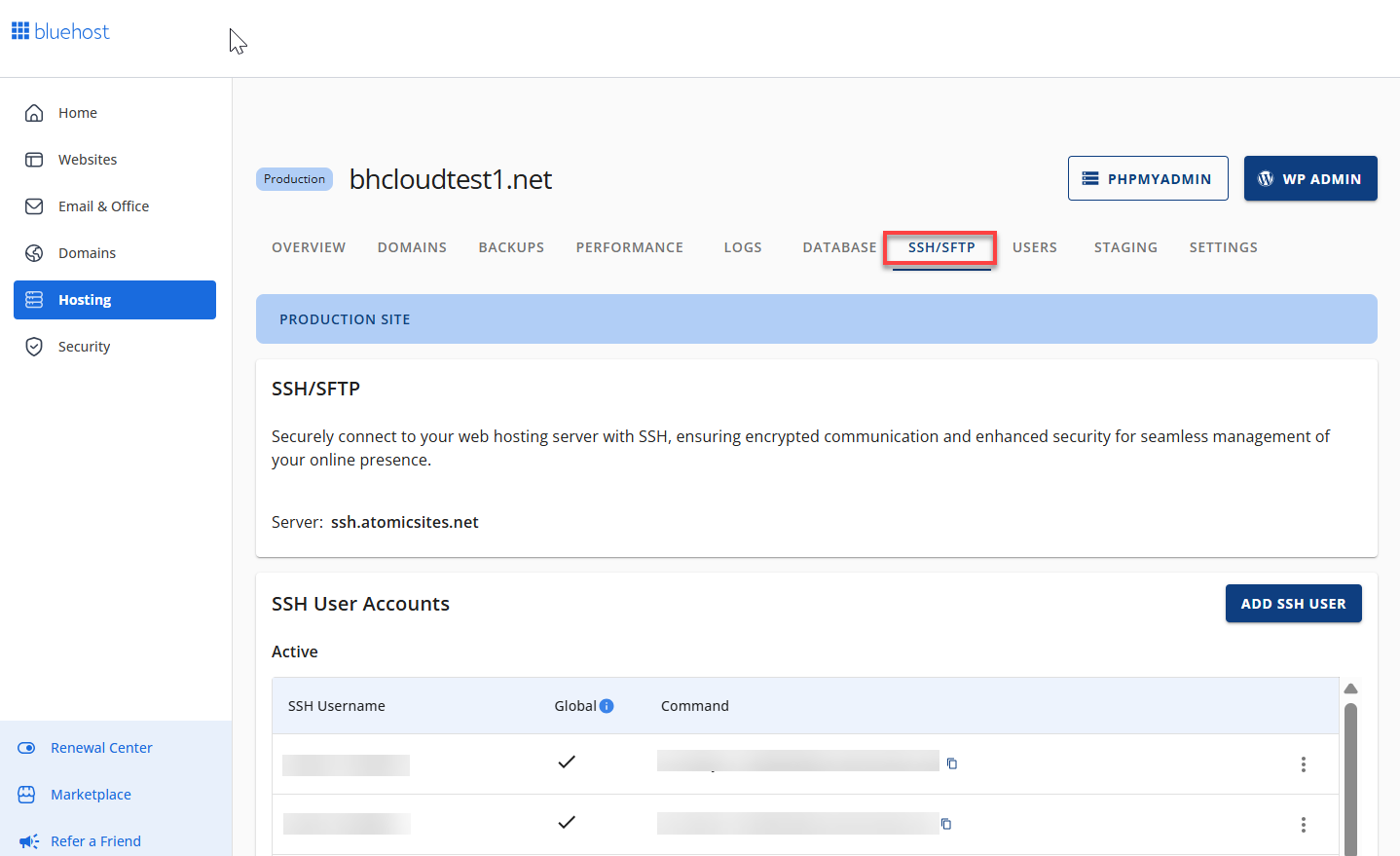Click the Global column info icon
This screenshot has height=856, width=1400.
607,706
